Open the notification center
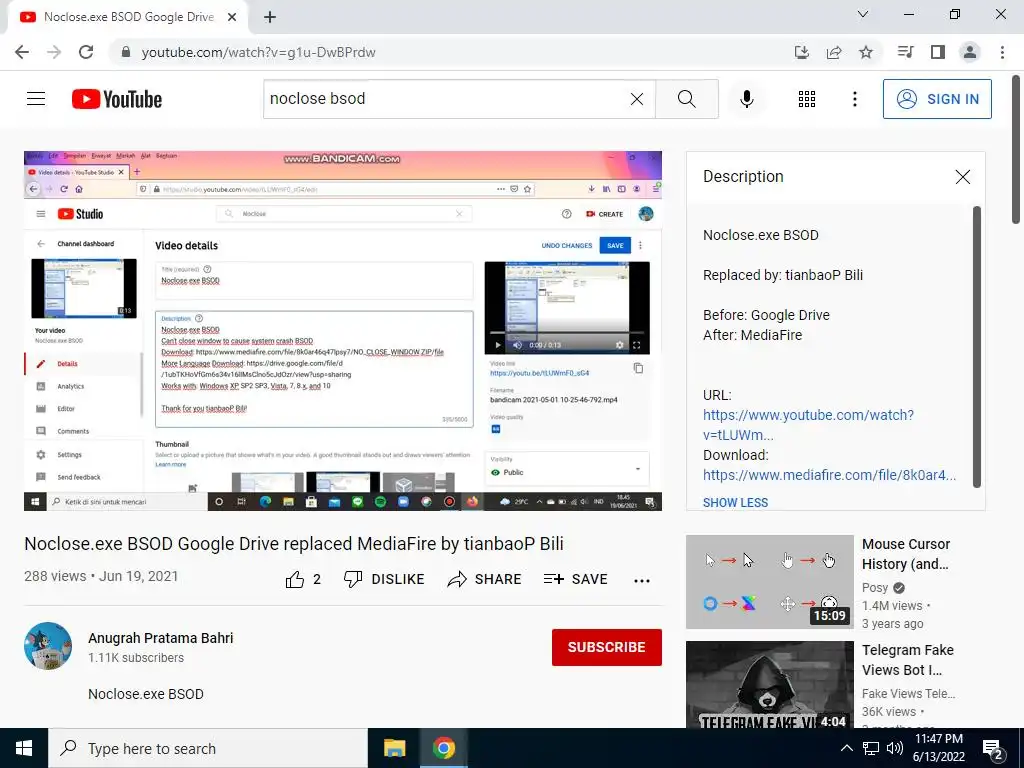The width and height of the screenshot is (1024, 768). tap(993, 749)
